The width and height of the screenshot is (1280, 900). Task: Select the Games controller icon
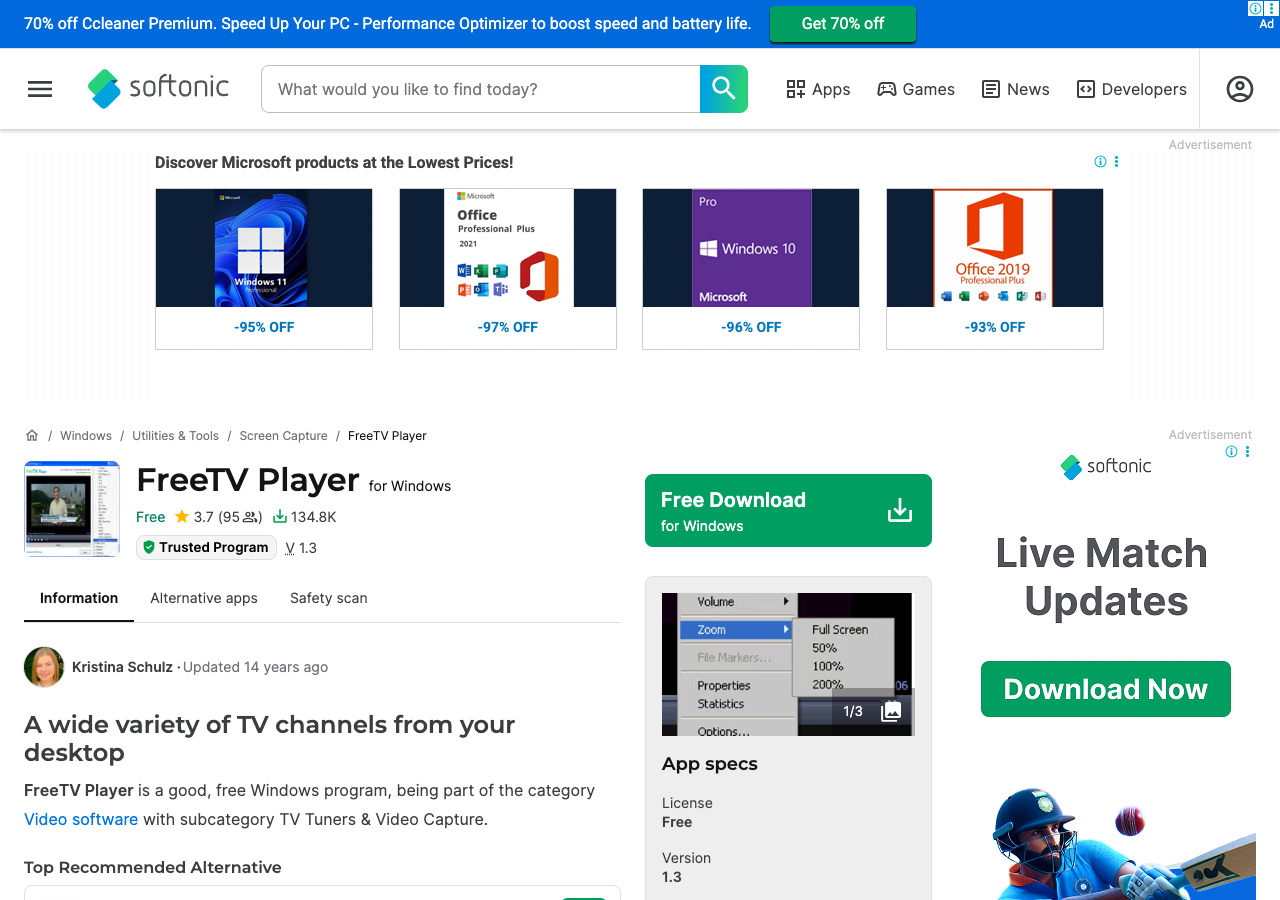coord(885,89)
